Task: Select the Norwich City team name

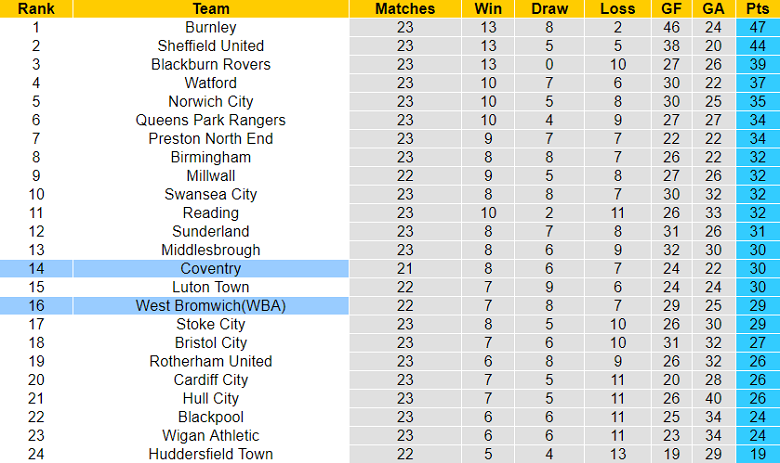Action: coord(211,101)
